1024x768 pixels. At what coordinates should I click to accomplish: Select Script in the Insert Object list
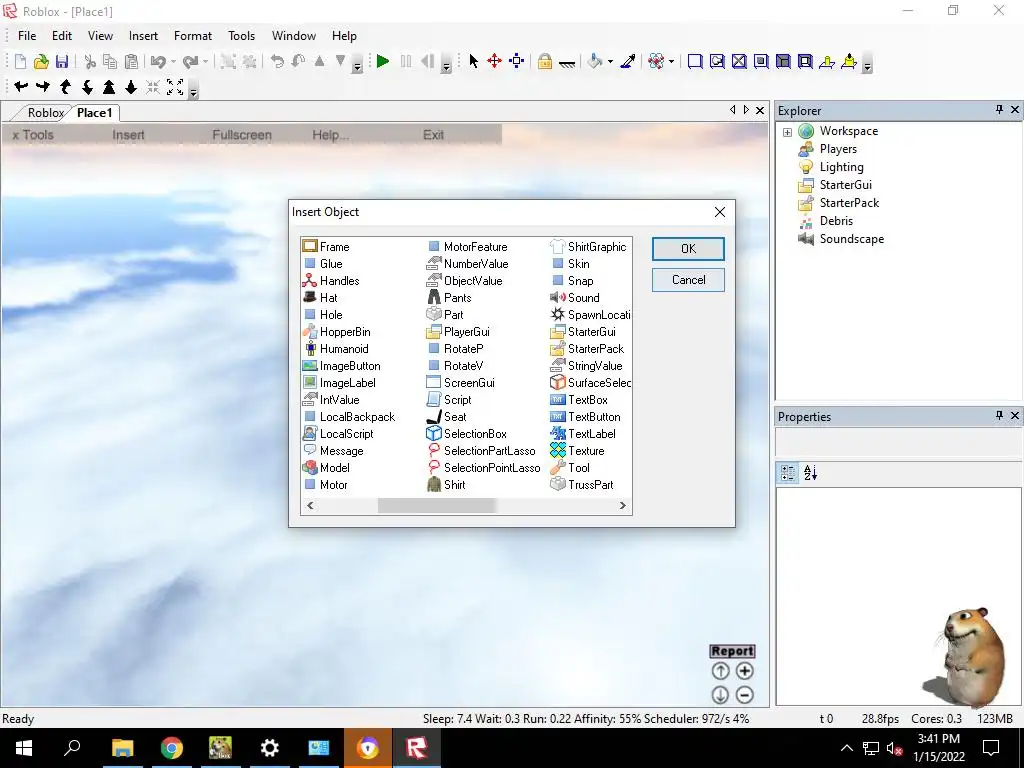click(449, 400)
